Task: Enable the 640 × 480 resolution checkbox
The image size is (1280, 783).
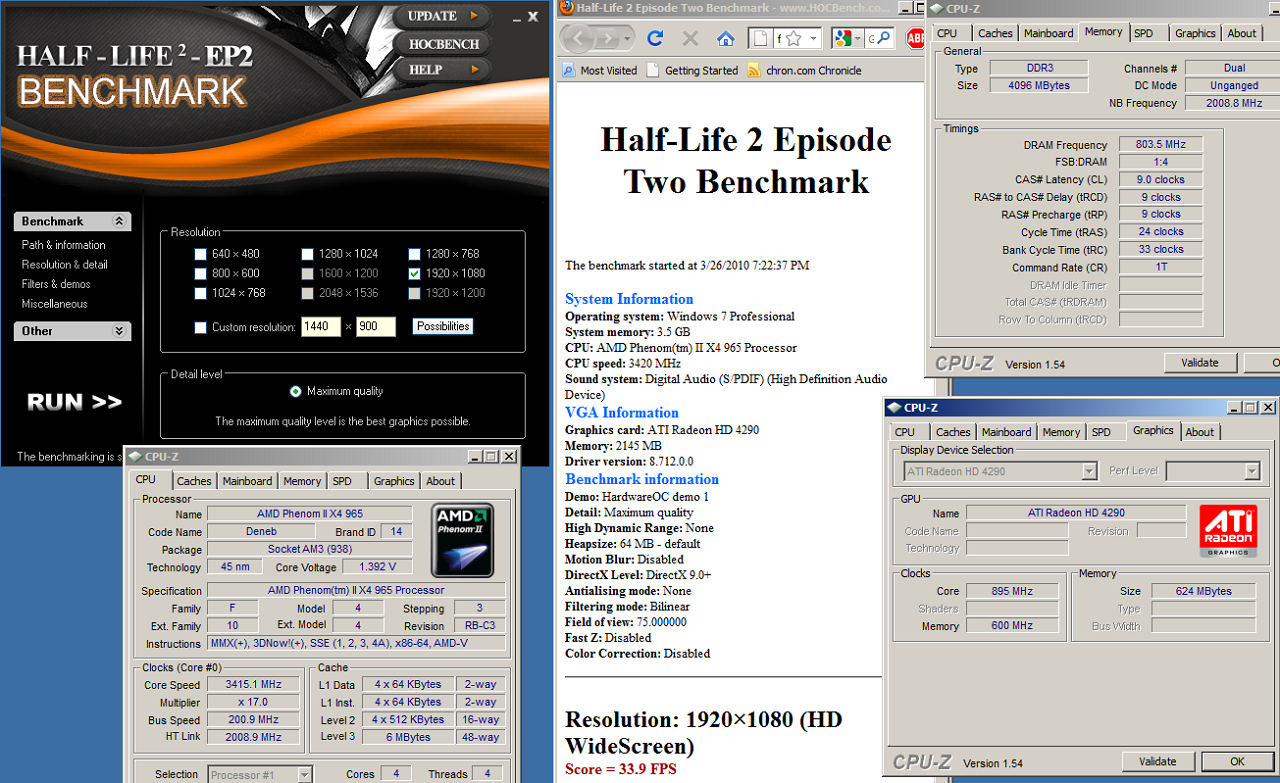Action: (x=200, y=254)
